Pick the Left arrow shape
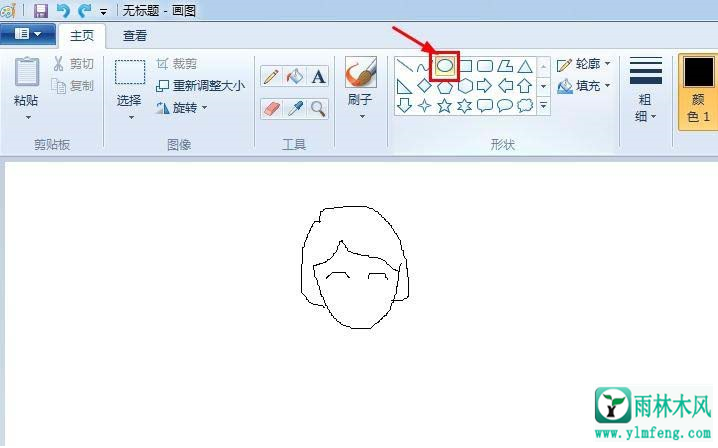 click(x=505, y=86)
